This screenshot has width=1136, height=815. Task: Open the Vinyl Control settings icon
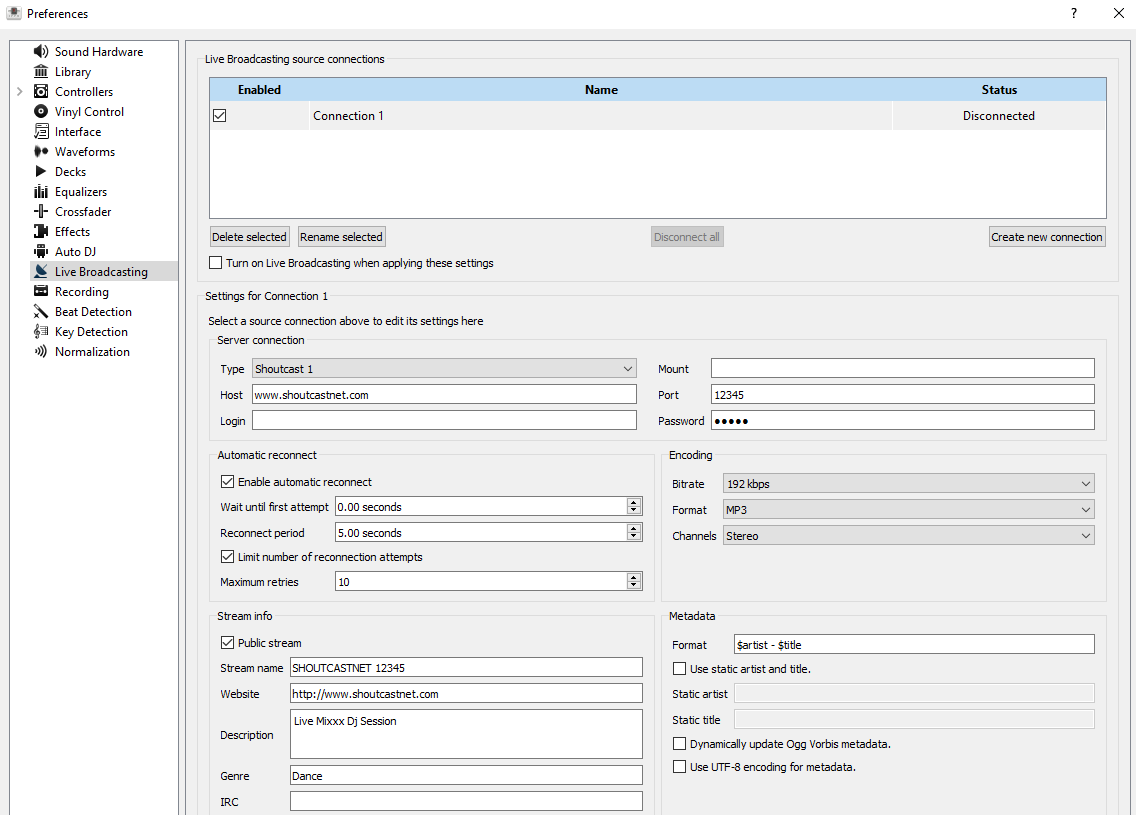39,111
